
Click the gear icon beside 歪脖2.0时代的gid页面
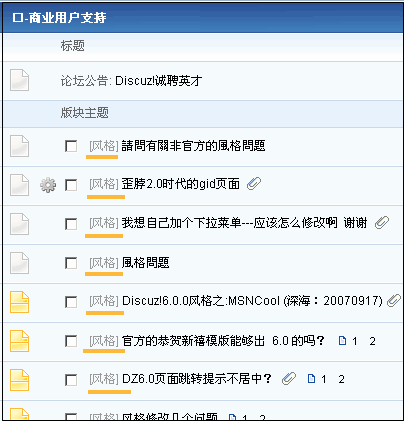coord(48,185)
